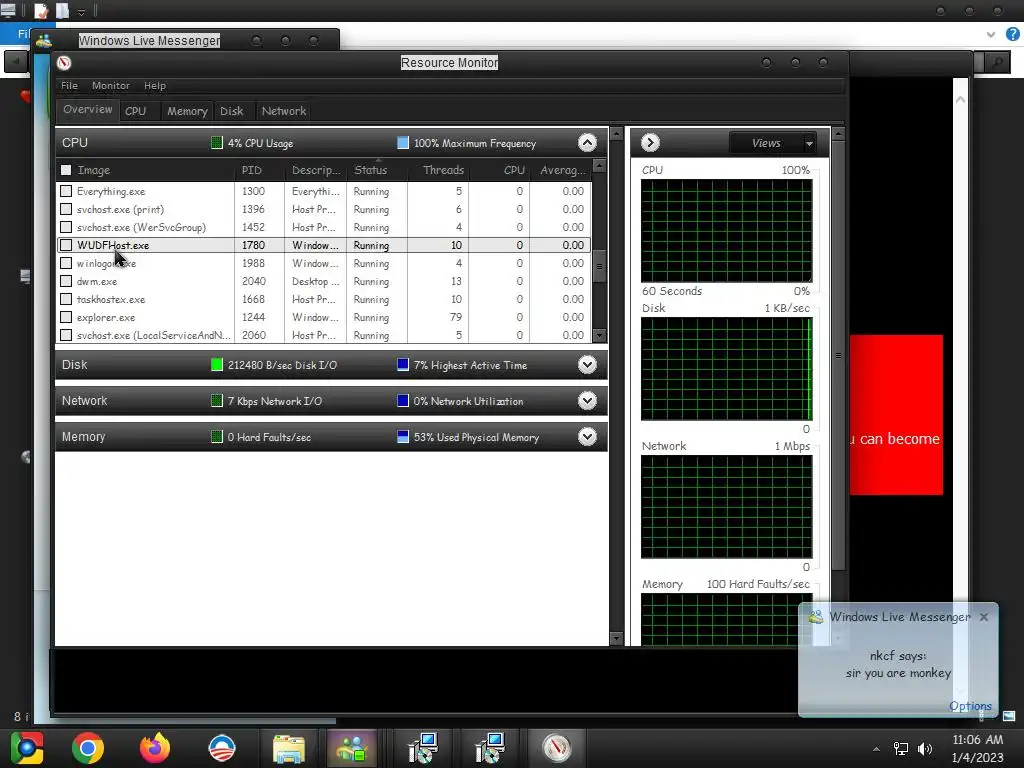Click the svchost.exe (LocalServiceAndN... row
This screenshot has width=1024, height=768.
(x=324, y=335)
